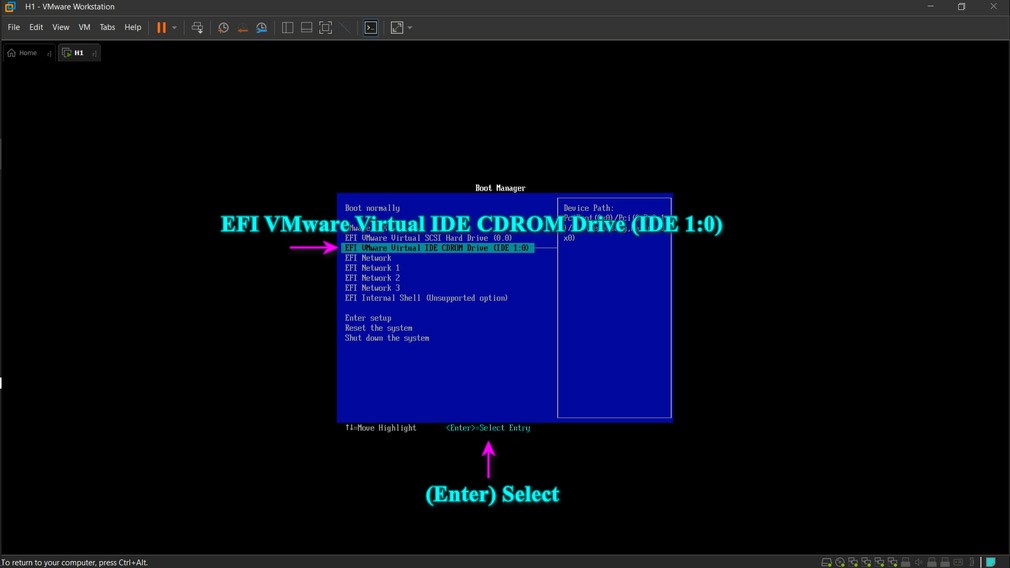The image size is (1010, 568).
Task: Open the power options dropdown beside pause
Action: pyautogui.click(x=174, y=28)
